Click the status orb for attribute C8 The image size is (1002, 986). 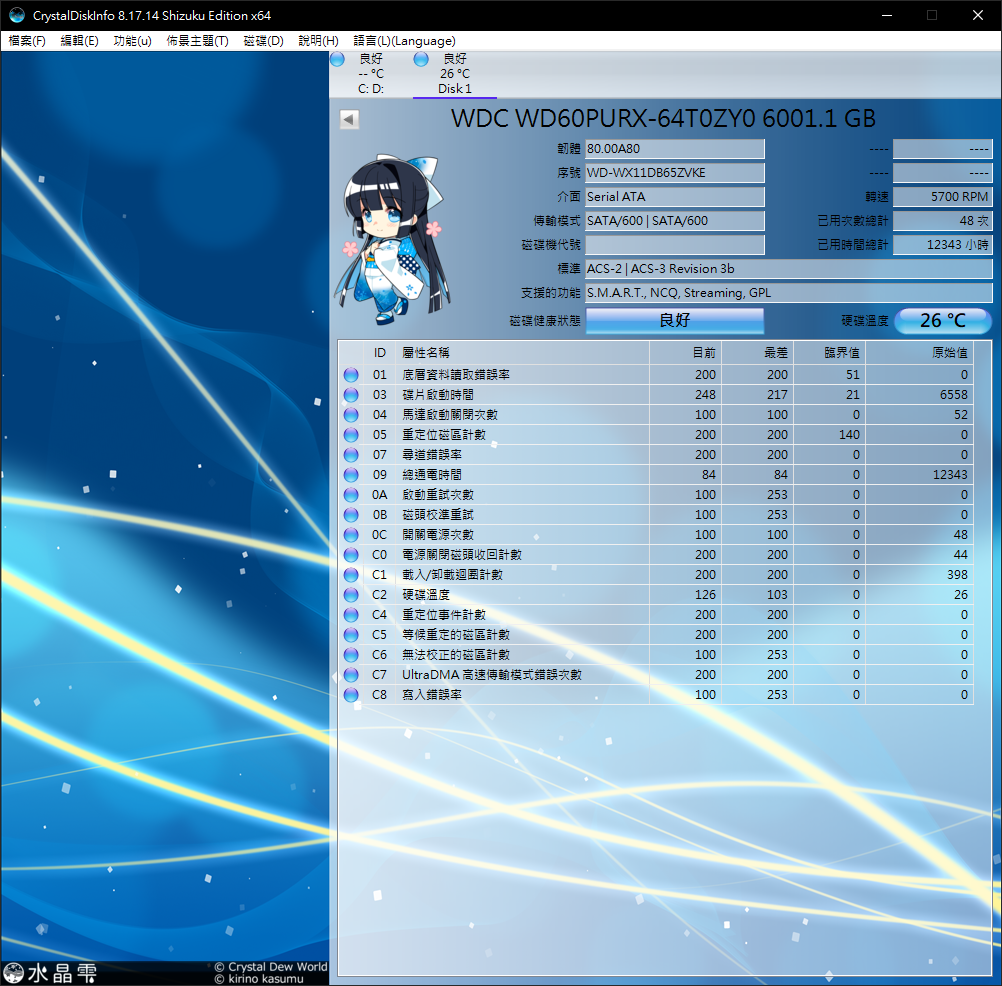(x=351, y=695)
